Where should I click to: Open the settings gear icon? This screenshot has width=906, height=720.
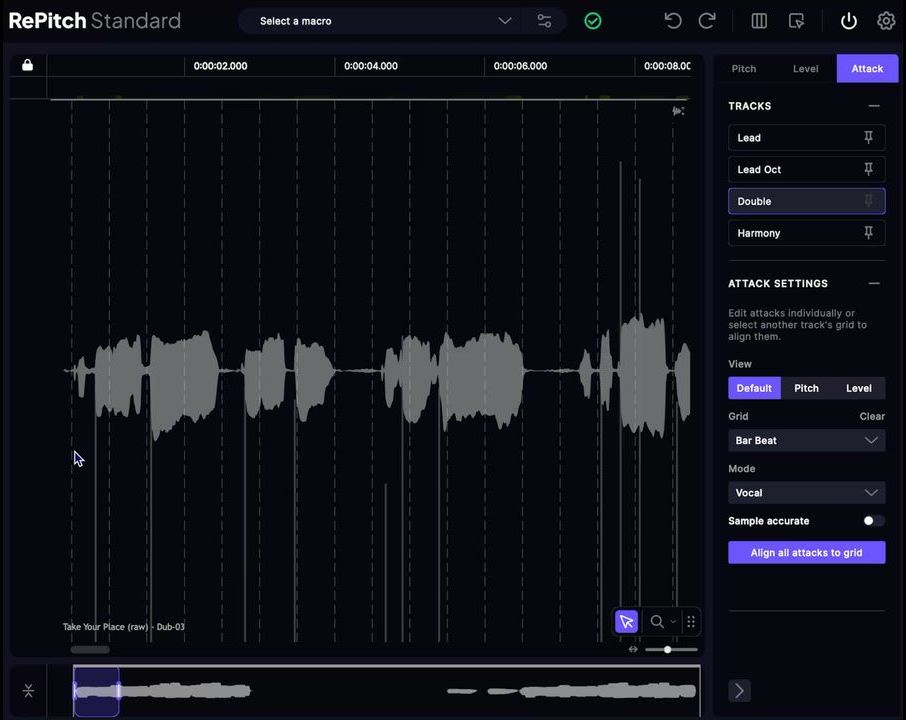click(886, 21)
